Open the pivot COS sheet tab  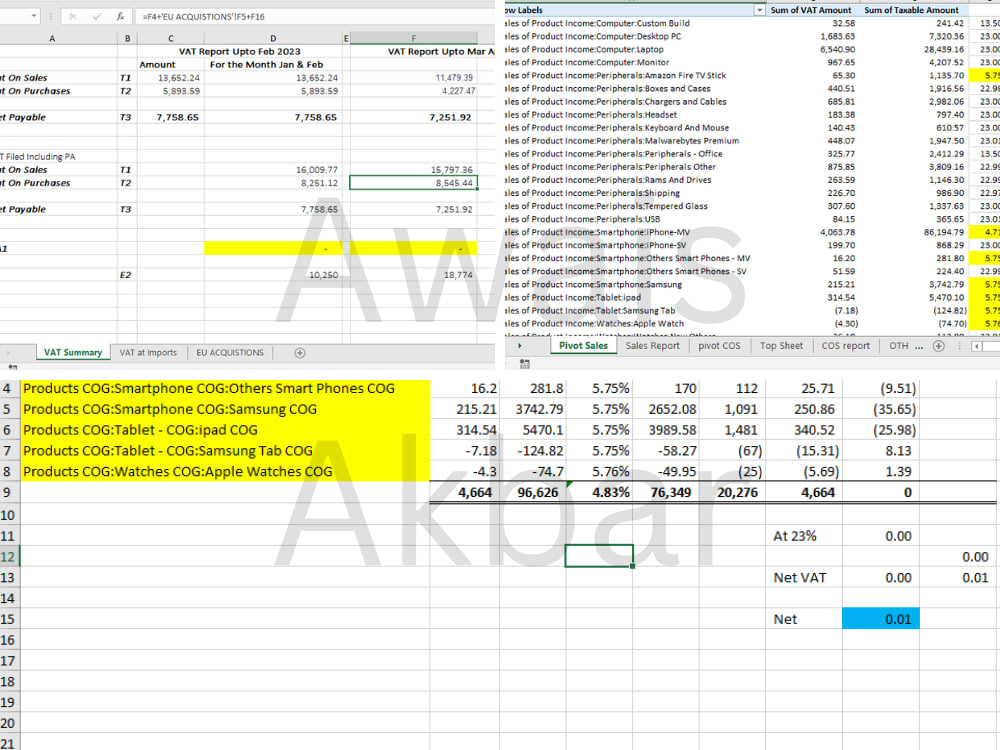pyautogui.click(x=718, y=347)
